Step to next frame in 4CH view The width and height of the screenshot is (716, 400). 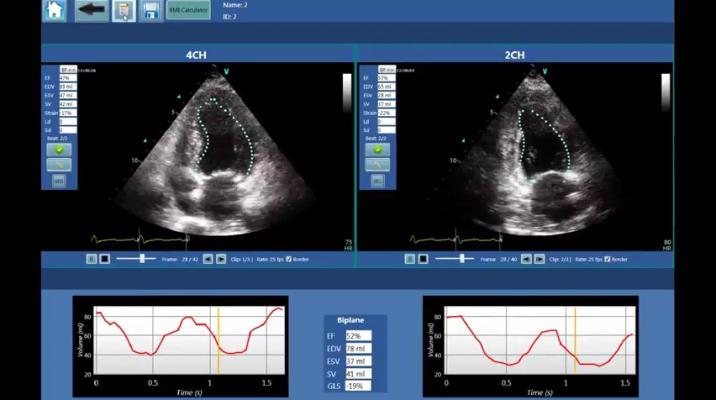click(221, 259)
